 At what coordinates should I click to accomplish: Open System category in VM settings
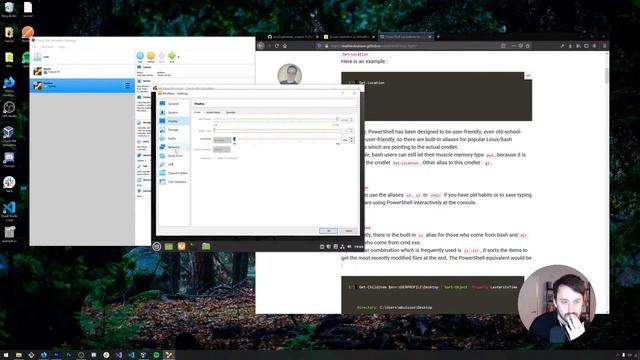point(173,112)
